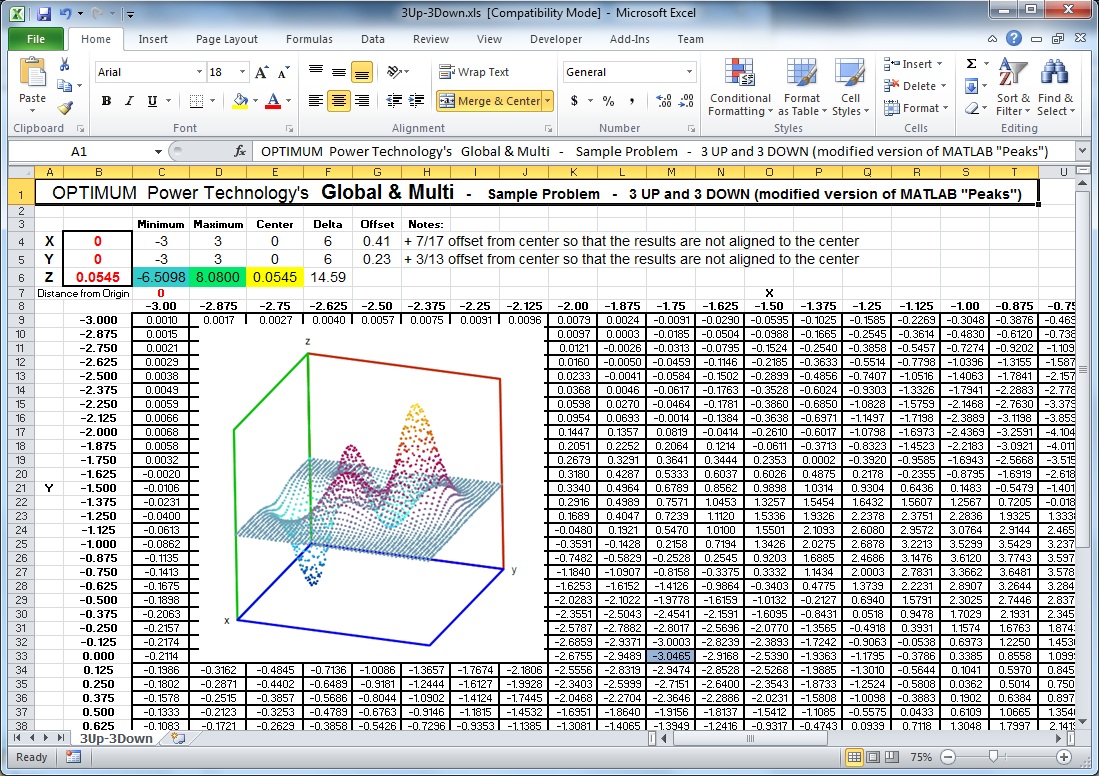
Task: Open the File tab
Action: click(x=36, y=39)
